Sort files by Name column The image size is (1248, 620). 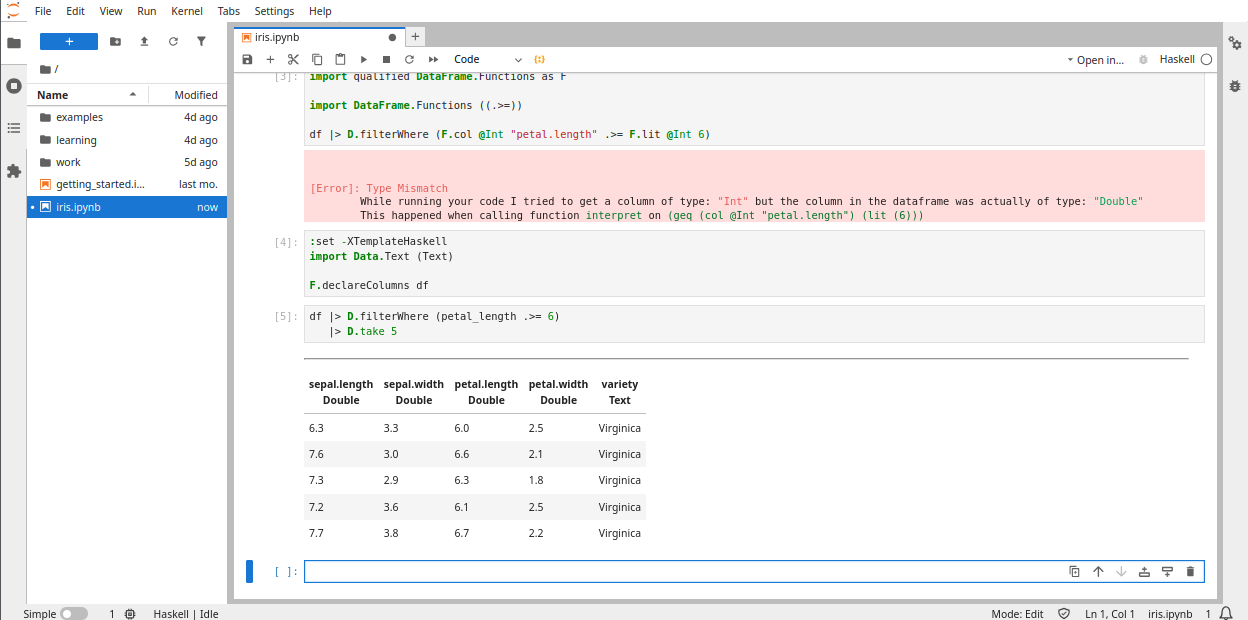pos(86,95)
